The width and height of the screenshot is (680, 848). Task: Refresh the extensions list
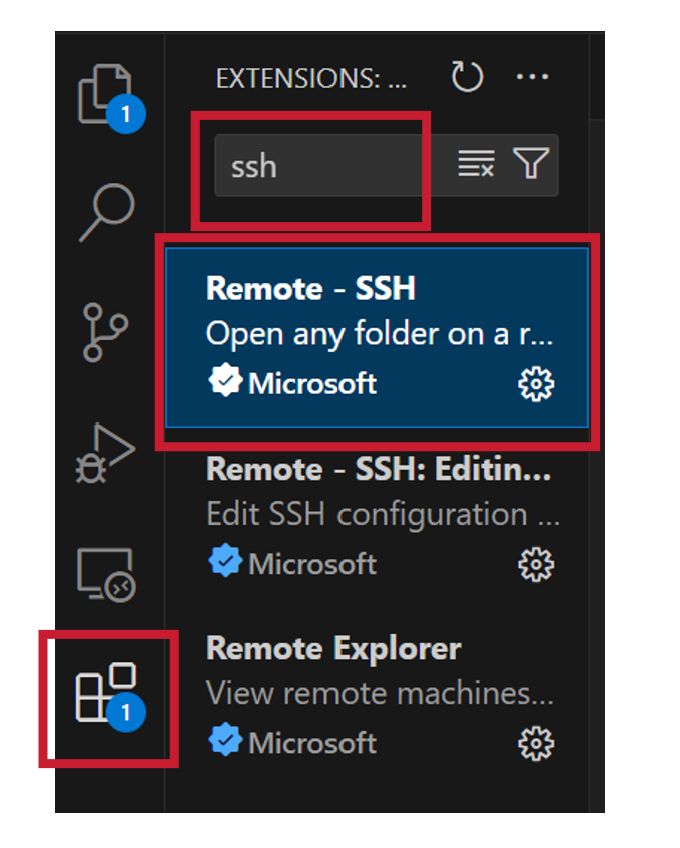[467, 77]
